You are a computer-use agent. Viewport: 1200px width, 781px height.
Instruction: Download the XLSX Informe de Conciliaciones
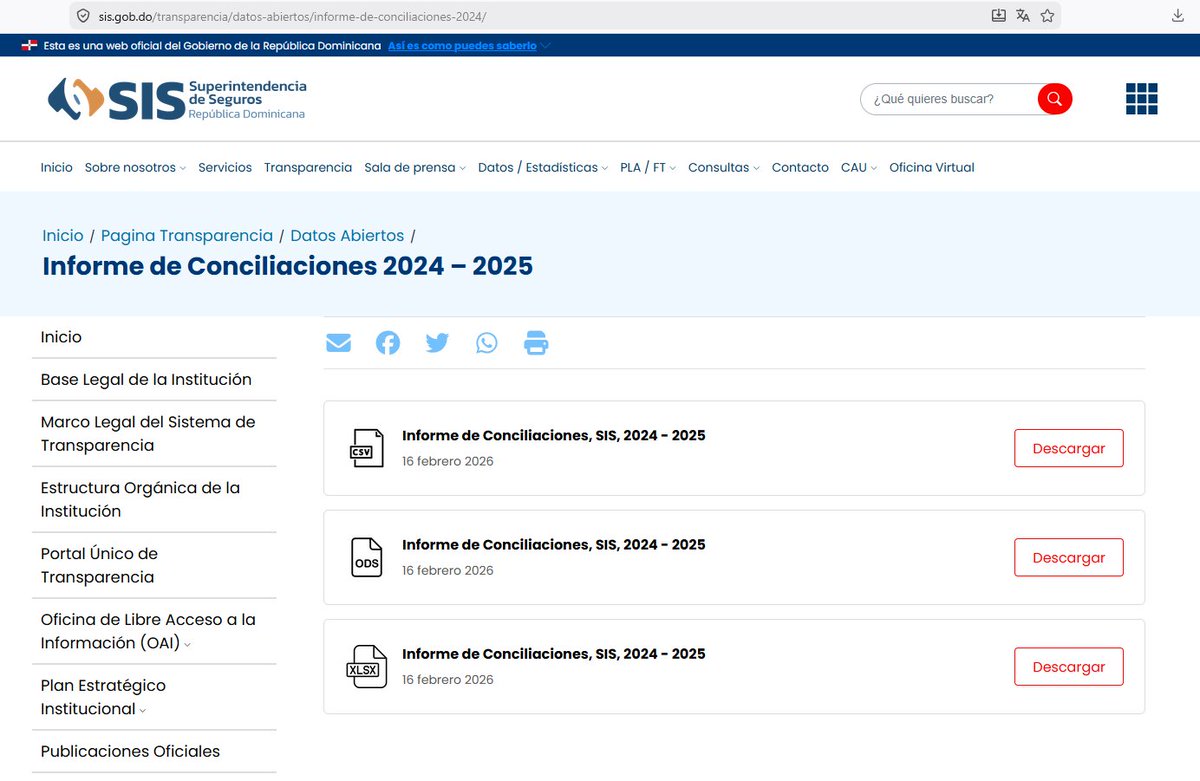(1069, 666)
